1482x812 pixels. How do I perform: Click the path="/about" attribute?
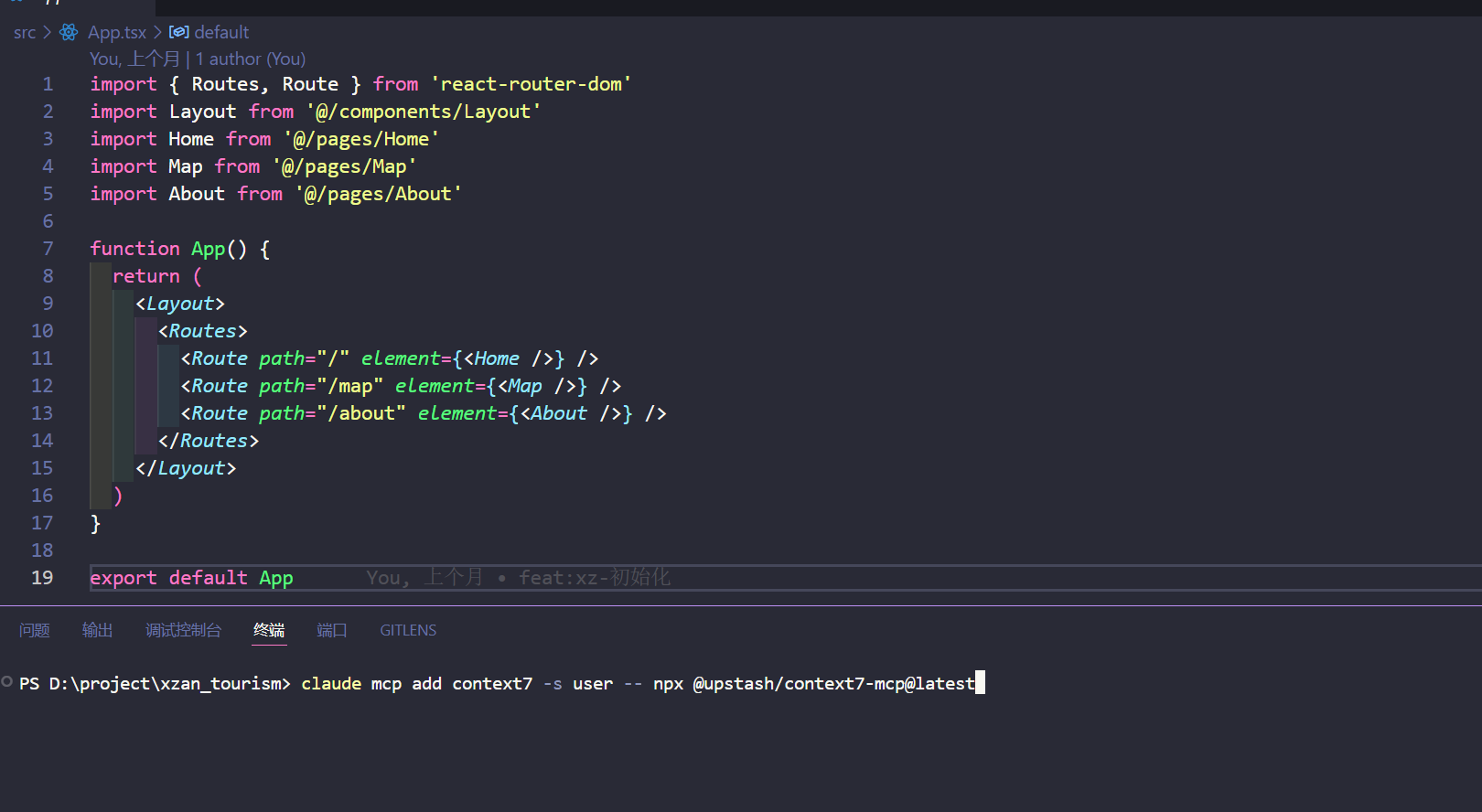[x=332, y=413]
